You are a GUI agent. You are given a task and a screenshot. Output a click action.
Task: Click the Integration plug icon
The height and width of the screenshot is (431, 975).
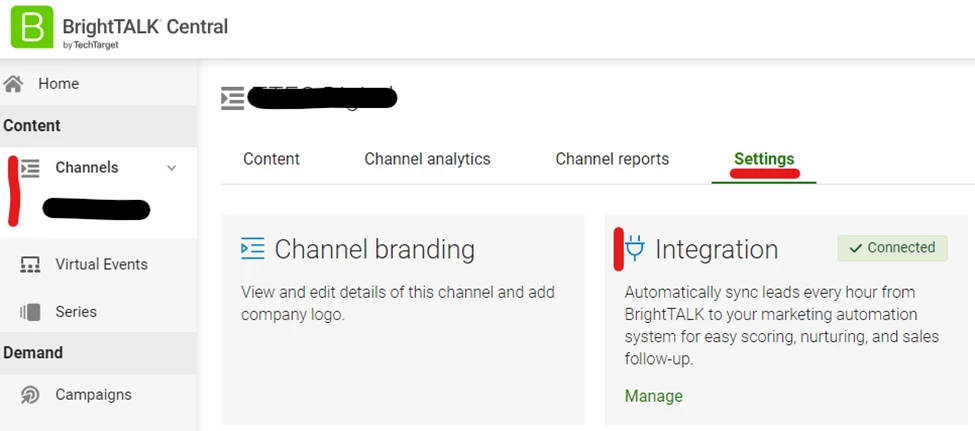[635, 248]
